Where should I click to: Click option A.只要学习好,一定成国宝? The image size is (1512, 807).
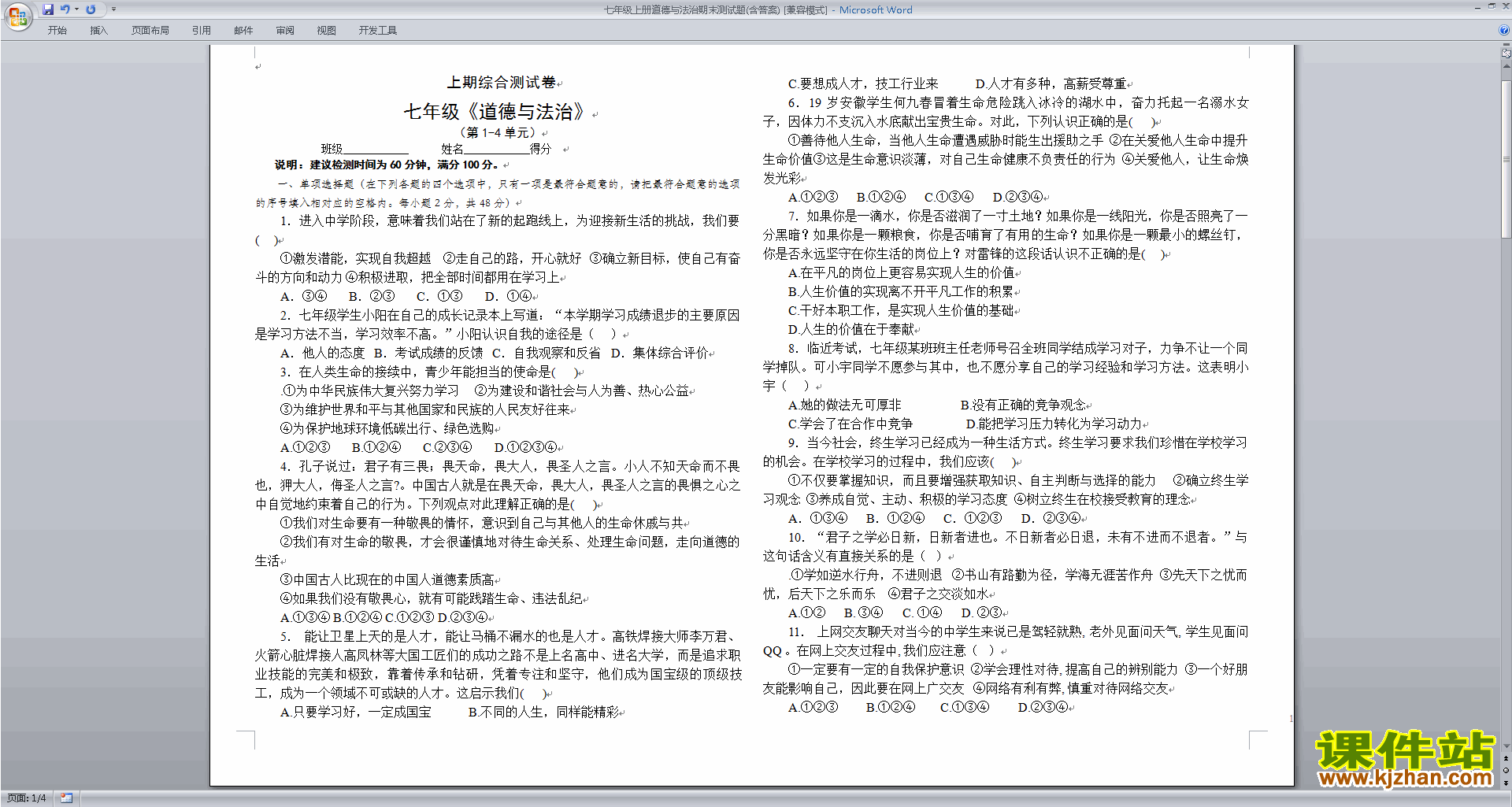(x=355, y=713)
